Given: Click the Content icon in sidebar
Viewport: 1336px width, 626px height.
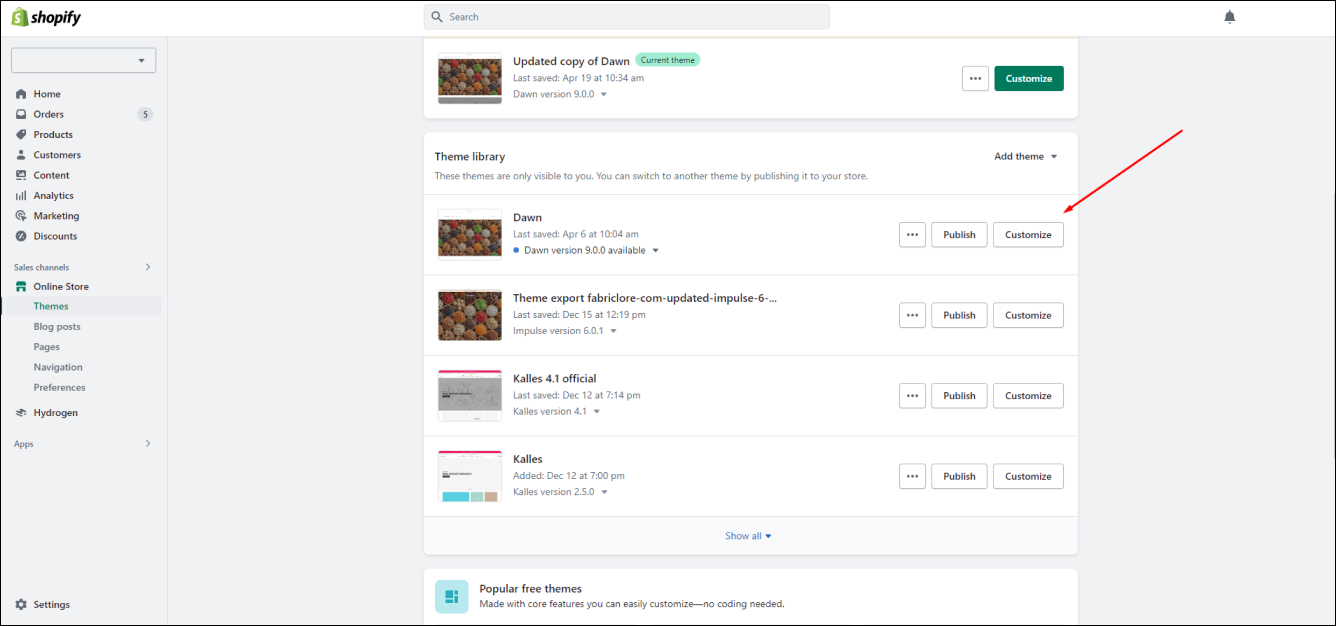Looking at the screenshot, I should point(22,175).
